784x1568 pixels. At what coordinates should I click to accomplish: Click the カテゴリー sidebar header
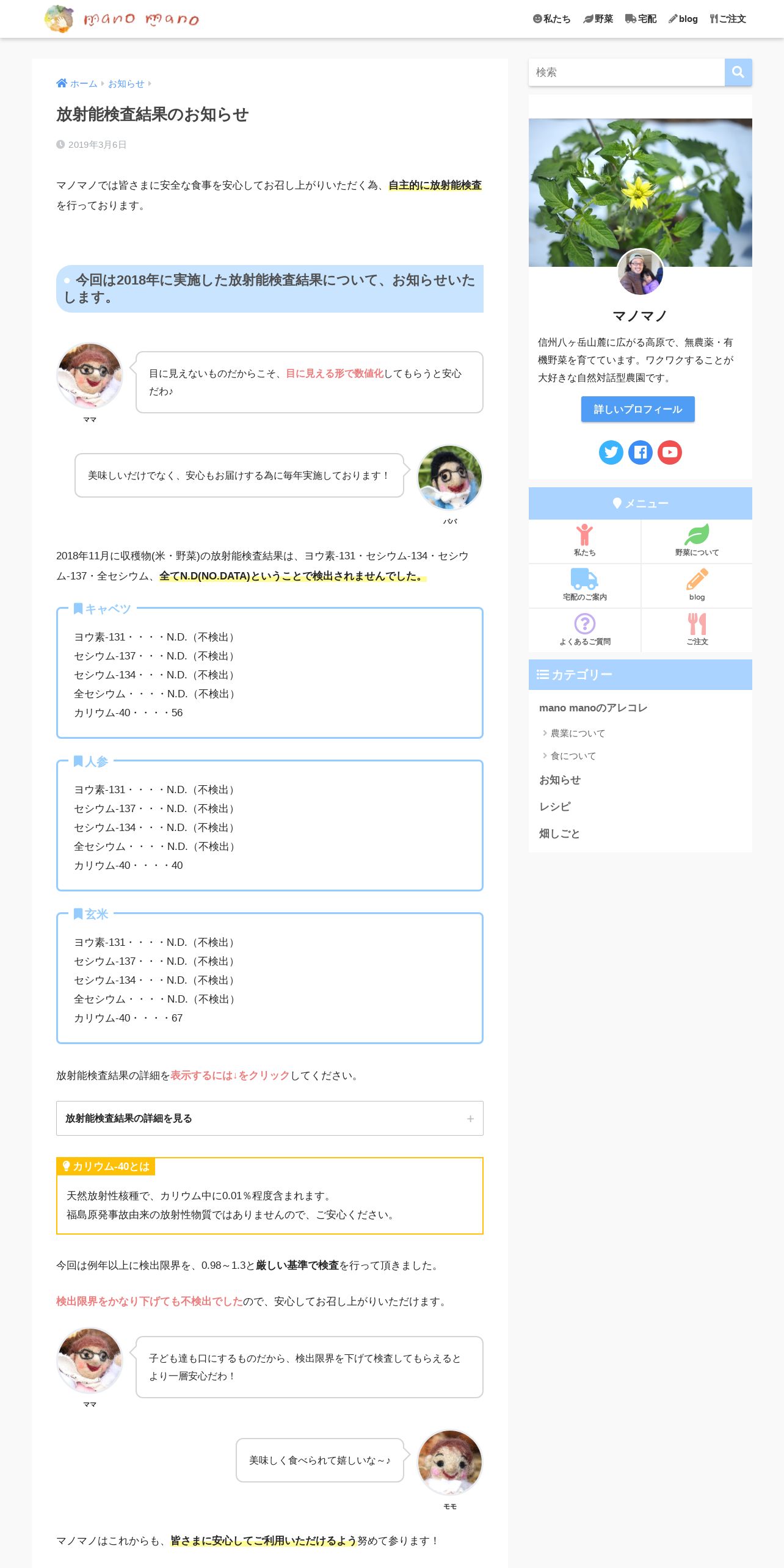click(641, 675)
